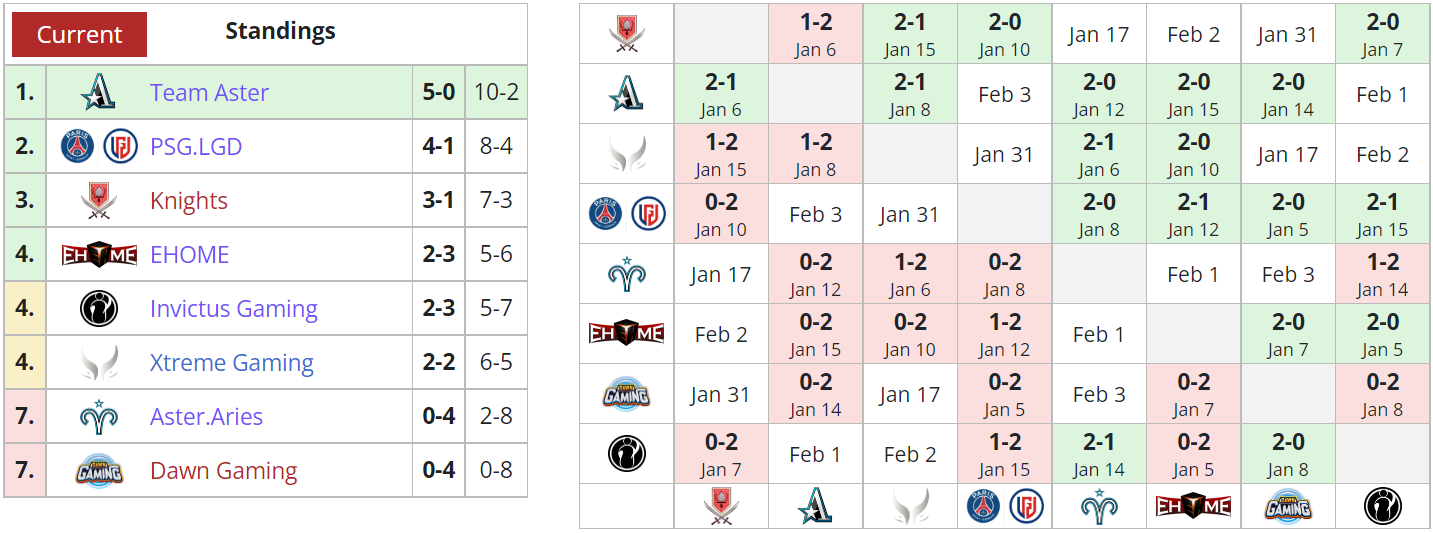The height and width of the screenshot is (533, 1433).
Task: Click EHOME logo in crosstable bottom row
Action: pyautogui.click(x=1193, y=506)
